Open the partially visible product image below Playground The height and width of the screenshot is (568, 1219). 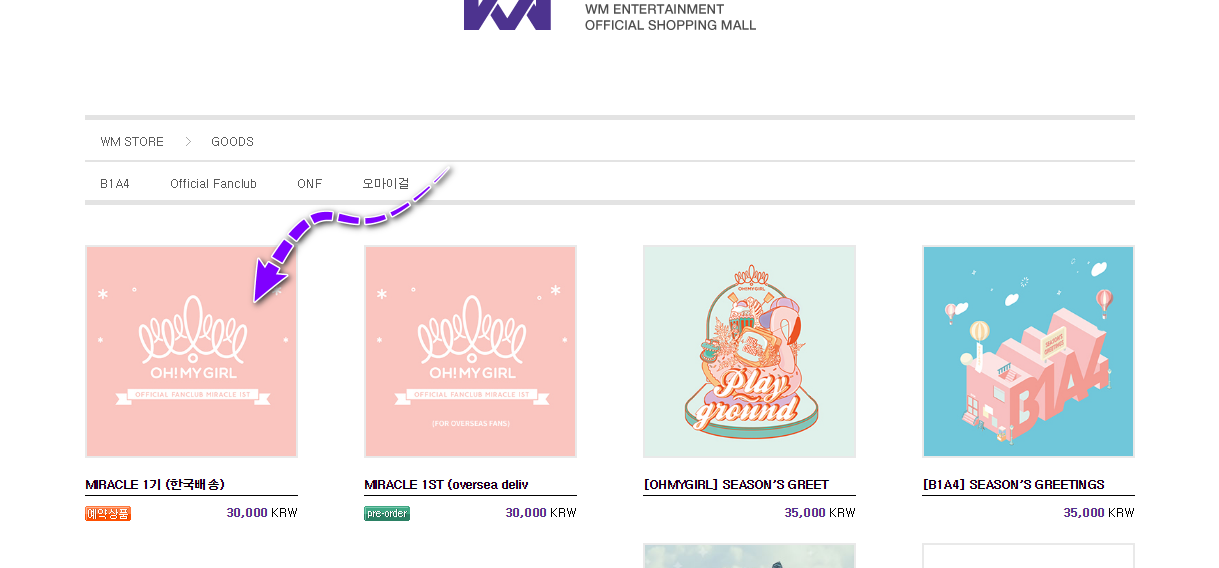(x=749, y=556)
